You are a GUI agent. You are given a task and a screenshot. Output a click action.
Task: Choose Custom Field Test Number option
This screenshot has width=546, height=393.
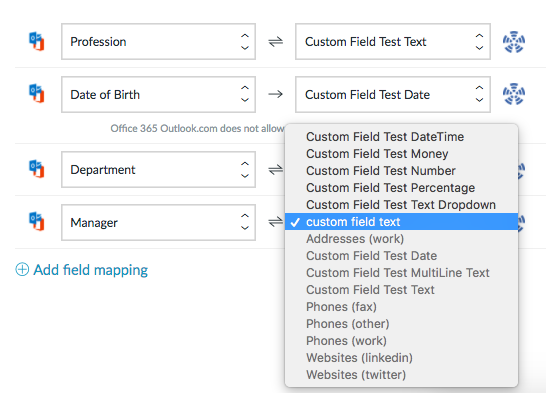pyautogui.click(x=401, y=171)
